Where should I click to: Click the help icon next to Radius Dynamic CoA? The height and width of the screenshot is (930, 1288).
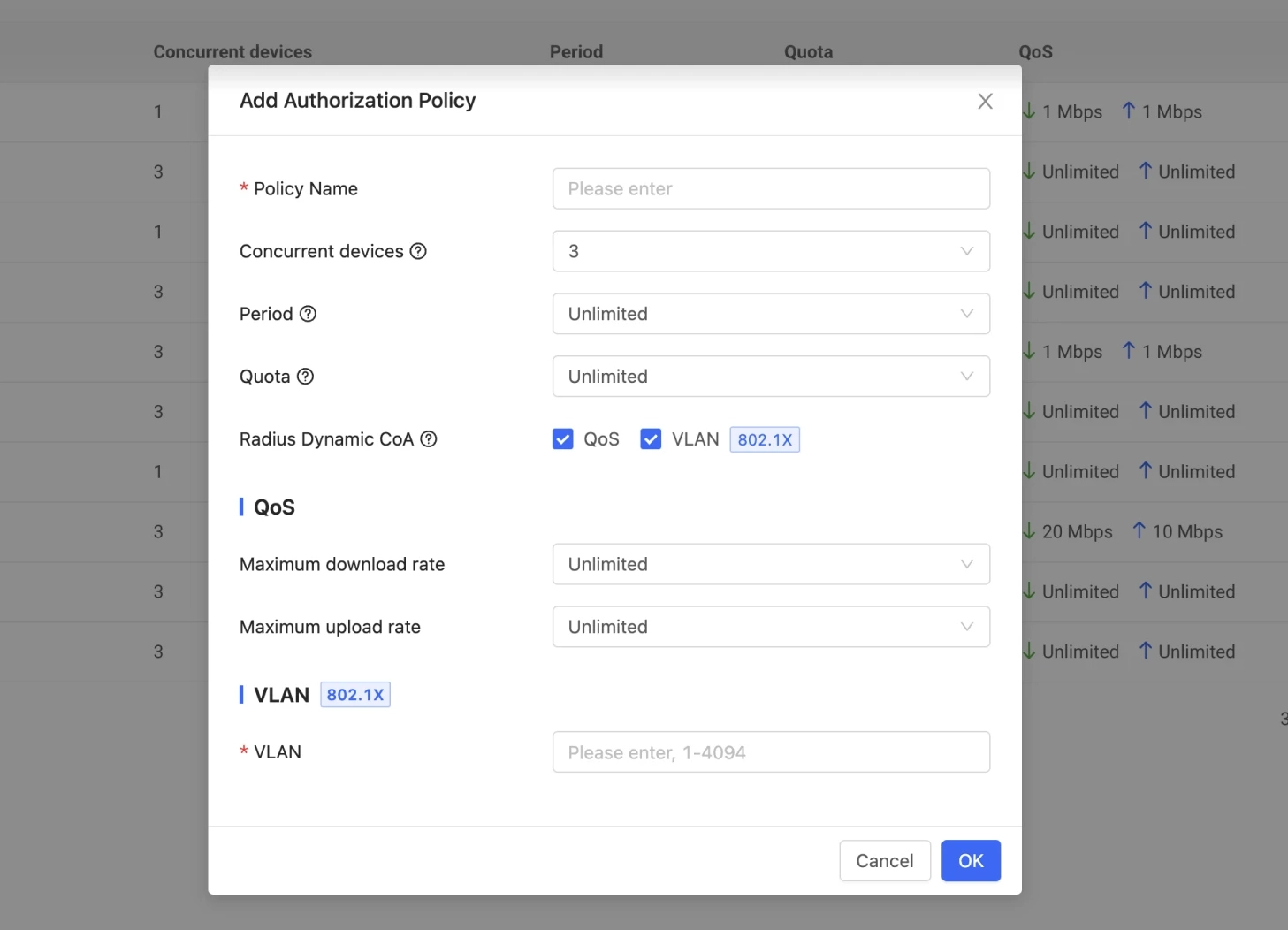point(429,439)
